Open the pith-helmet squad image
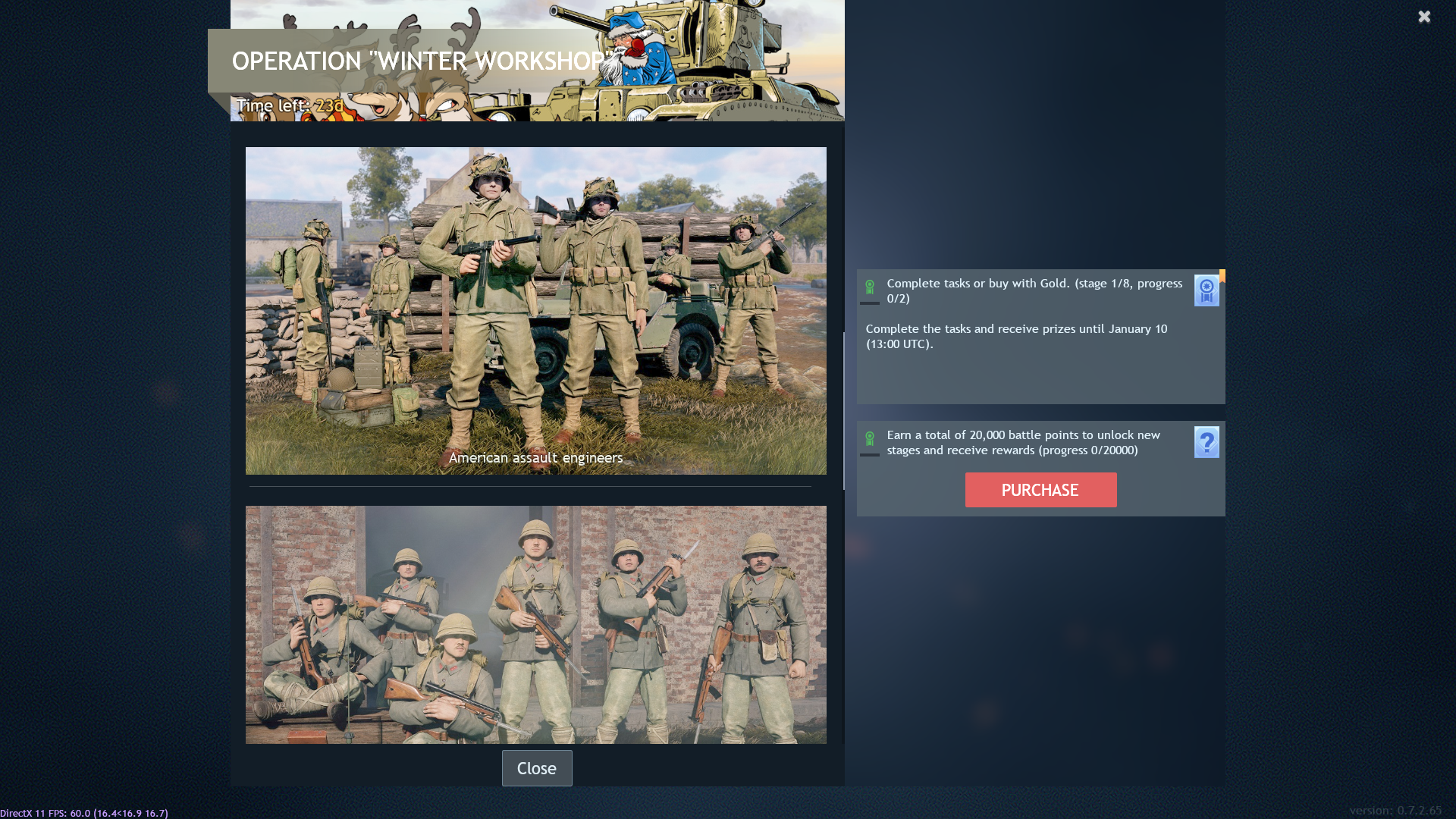Image resolution: width=1456 pixels, height=819 pixels. (x=535, y=624)
